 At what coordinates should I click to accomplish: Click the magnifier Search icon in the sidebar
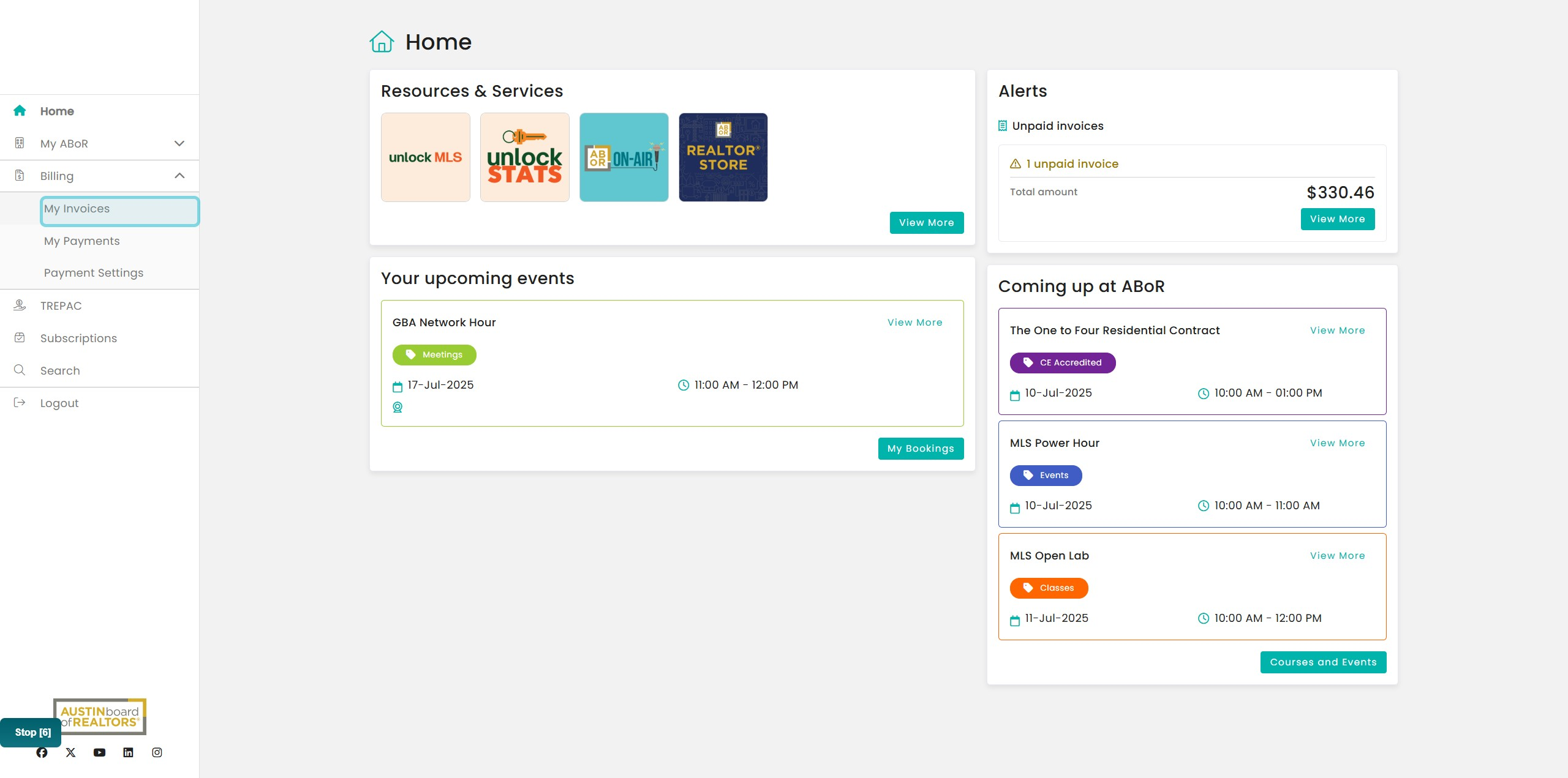click(20, 370)
